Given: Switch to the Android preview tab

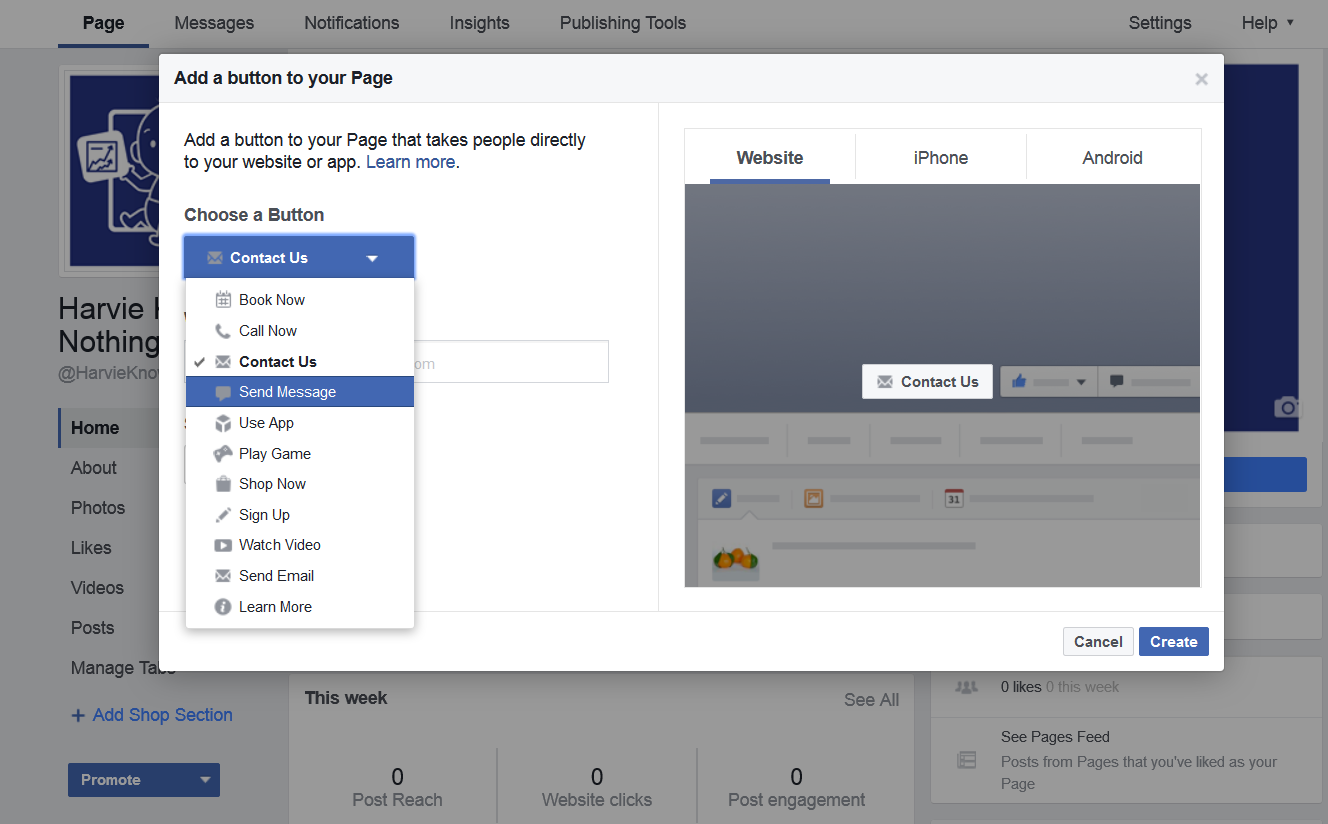Looking at the screenshot, I should pyautogui.click(x=1112, y=158).
